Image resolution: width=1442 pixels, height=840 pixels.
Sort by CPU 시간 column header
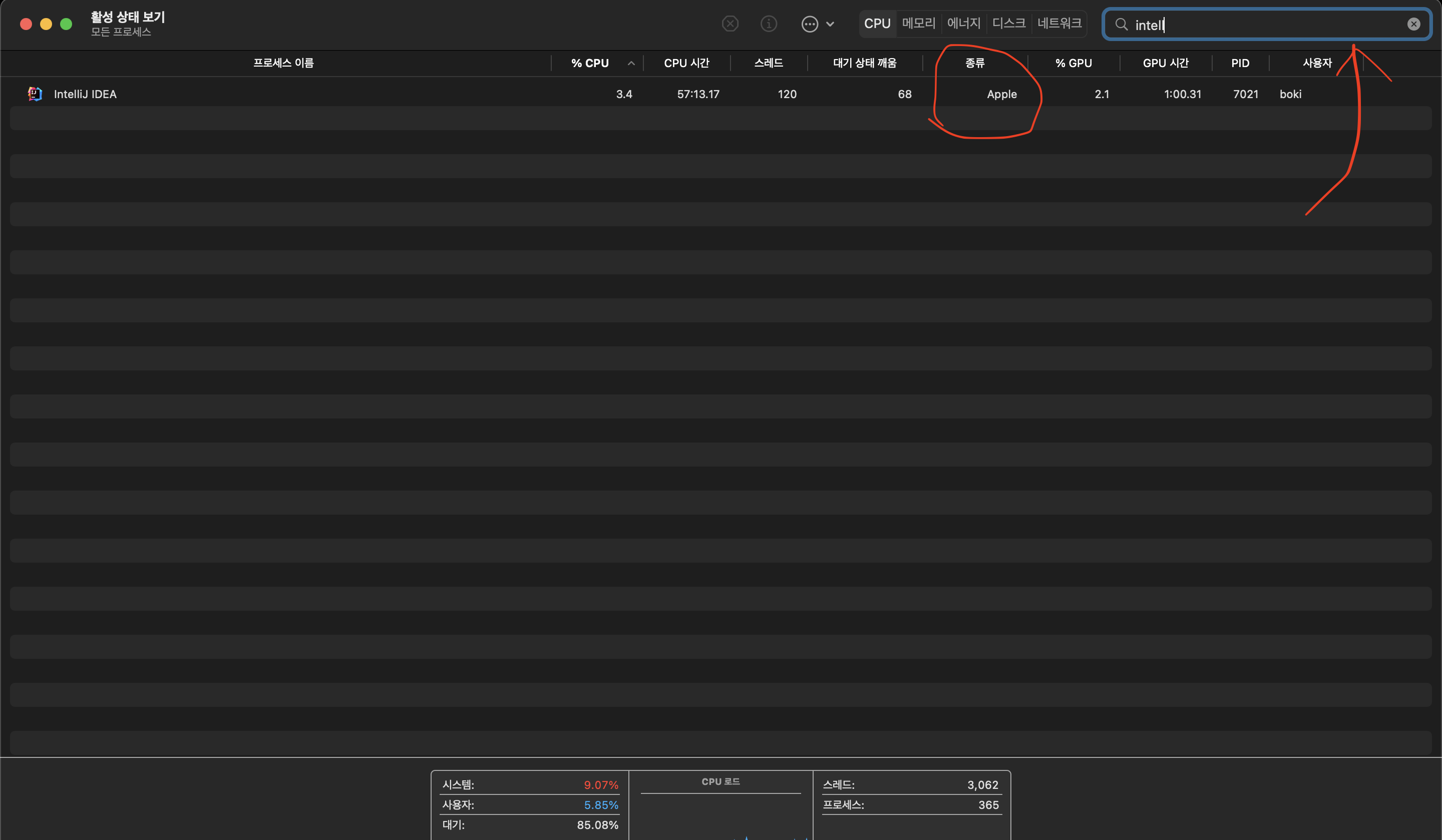(686, 63)
